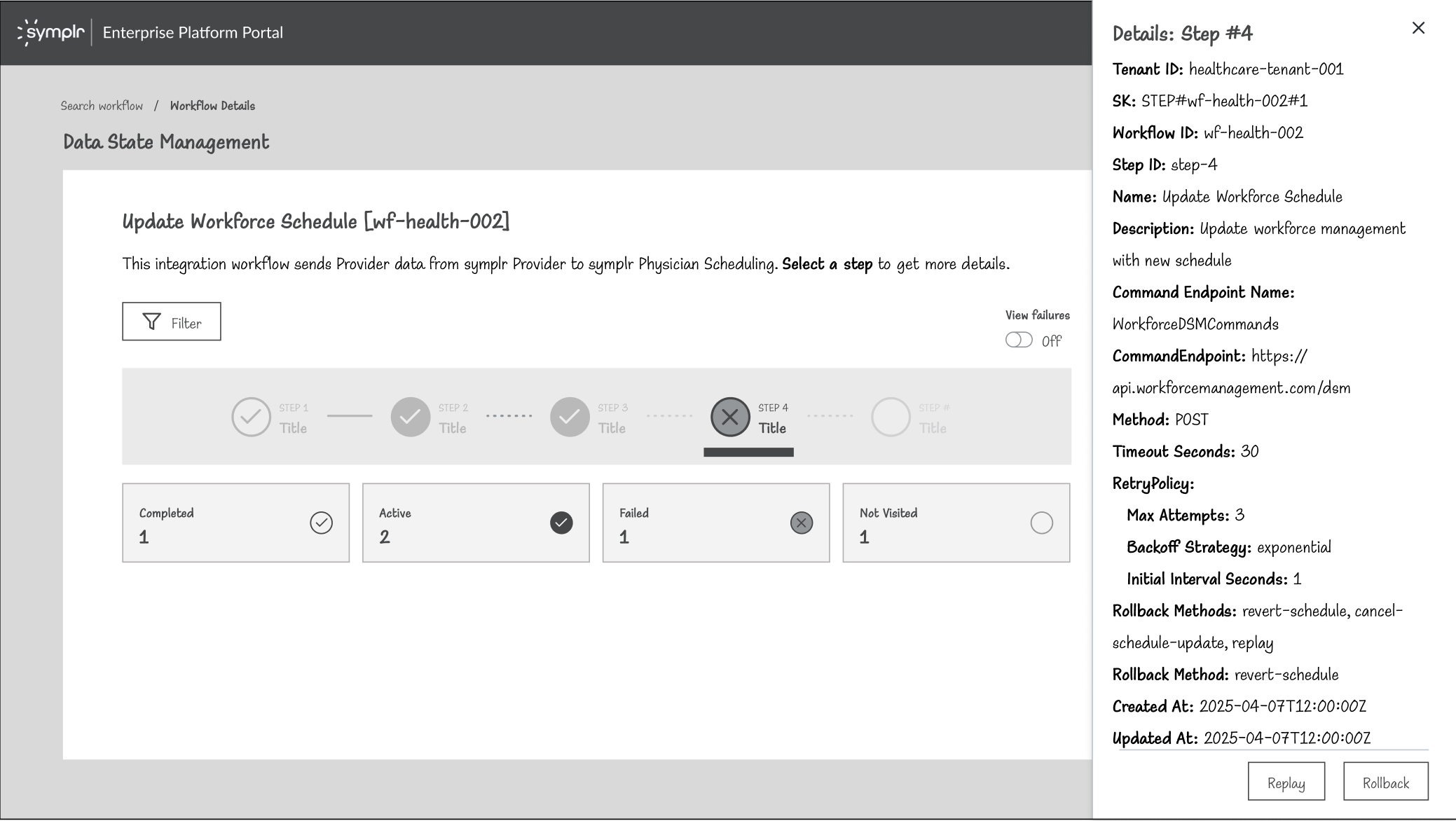1456x821 pixels.
Task: Open the Workflow Details breadcrumb
Action: (x=212, y=105)
